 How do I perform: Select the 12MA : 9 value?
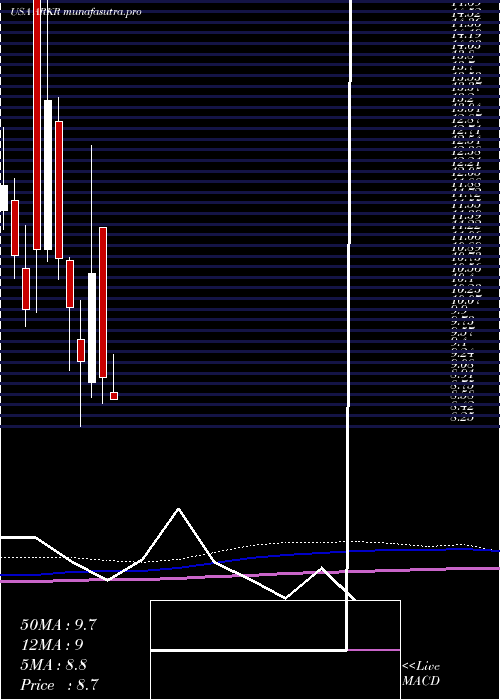click(x=52, y=645)
